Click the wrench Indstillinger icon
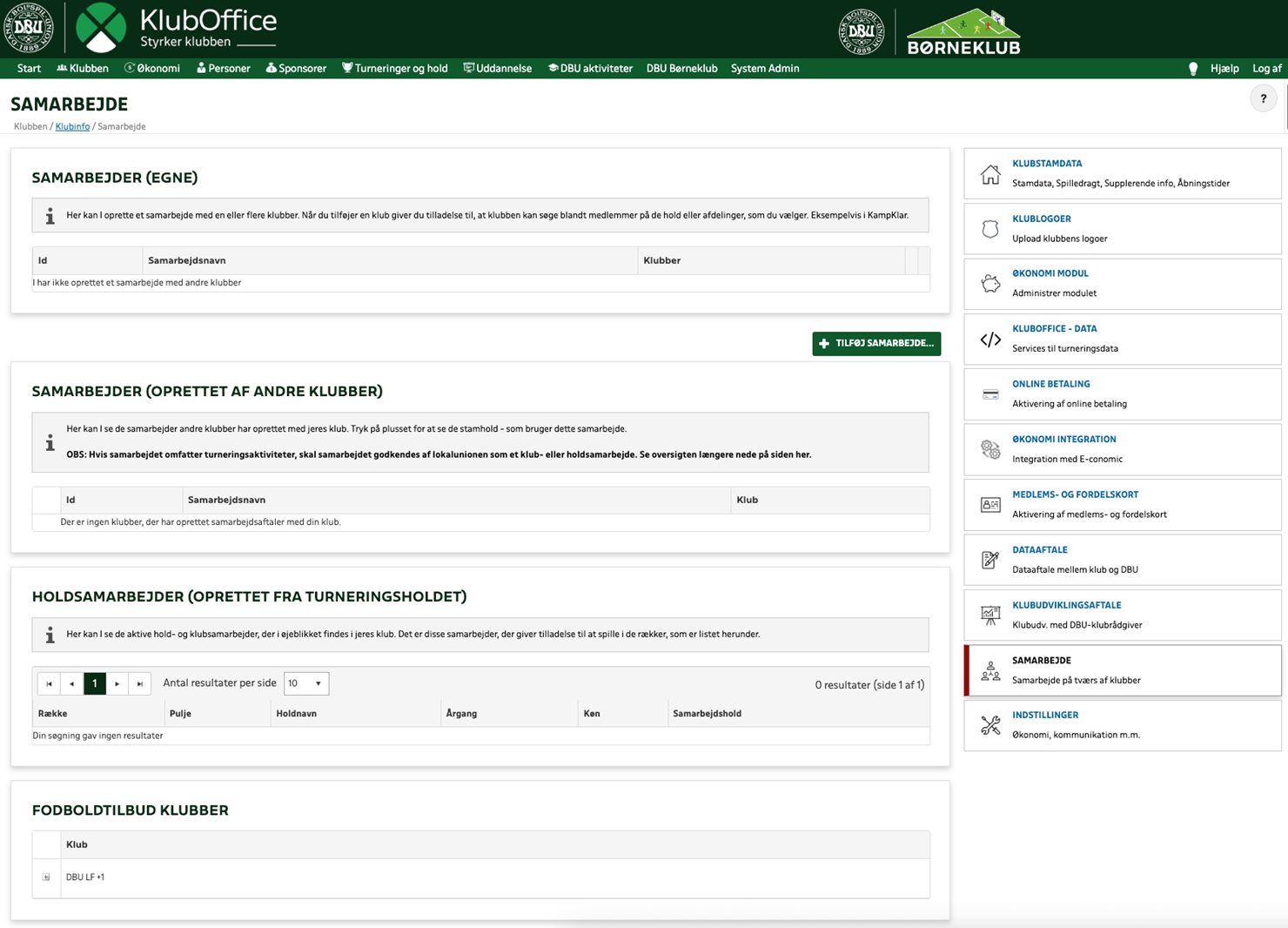The image size is (1288, 928). point(990,725)
